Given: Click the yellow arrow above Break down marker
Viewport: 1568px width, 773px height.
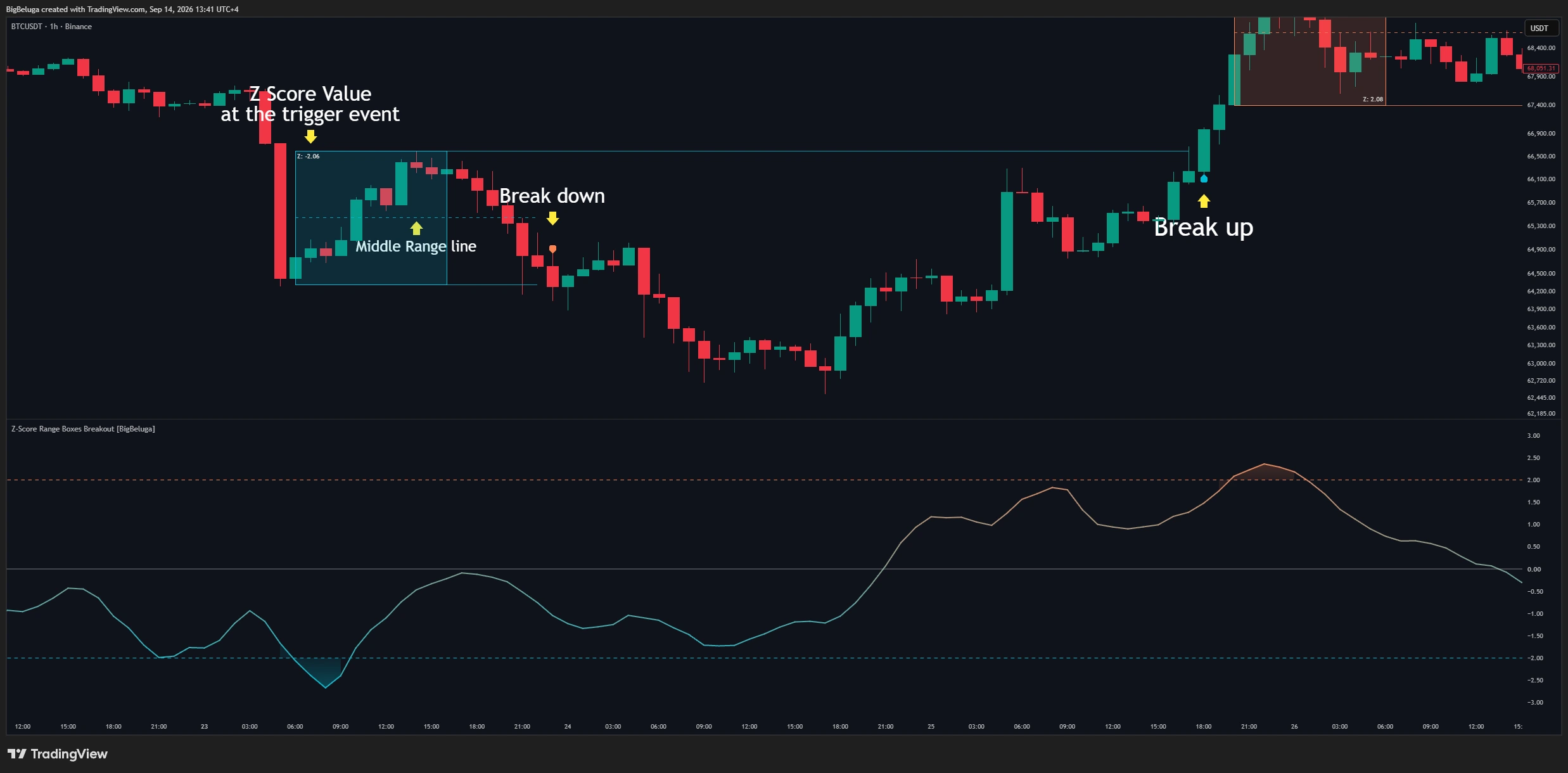Looking at the screenshot, I should (x=552, y=219).
